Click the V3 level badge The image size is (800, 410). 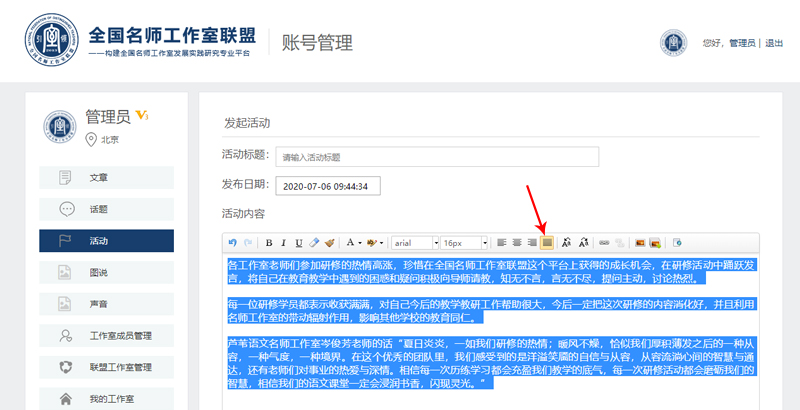pos(141,116)
